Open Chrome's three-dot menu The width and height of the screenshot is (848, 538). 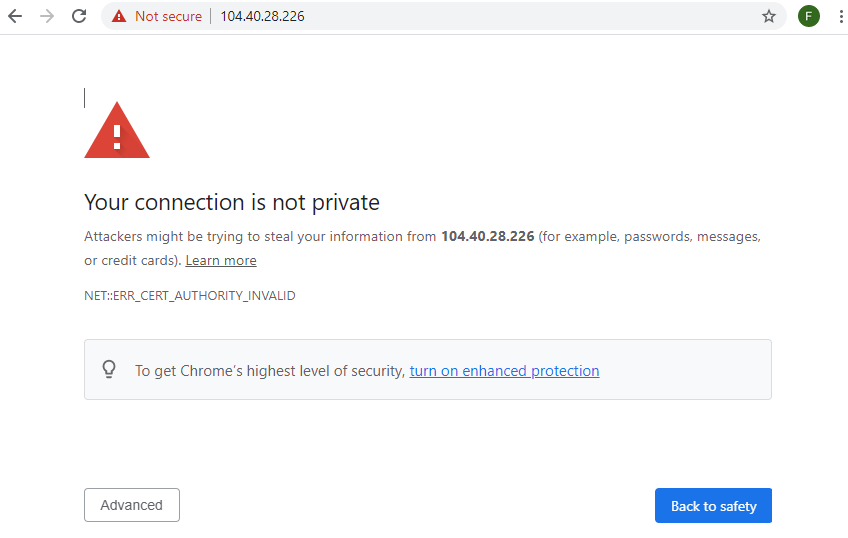coord(841,16)
